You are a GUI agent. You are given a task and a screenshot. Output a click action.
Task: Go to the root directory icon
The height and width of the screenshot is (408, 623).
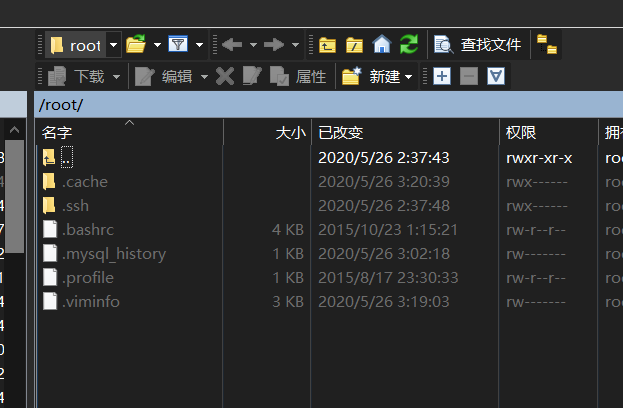pos(354,45)
